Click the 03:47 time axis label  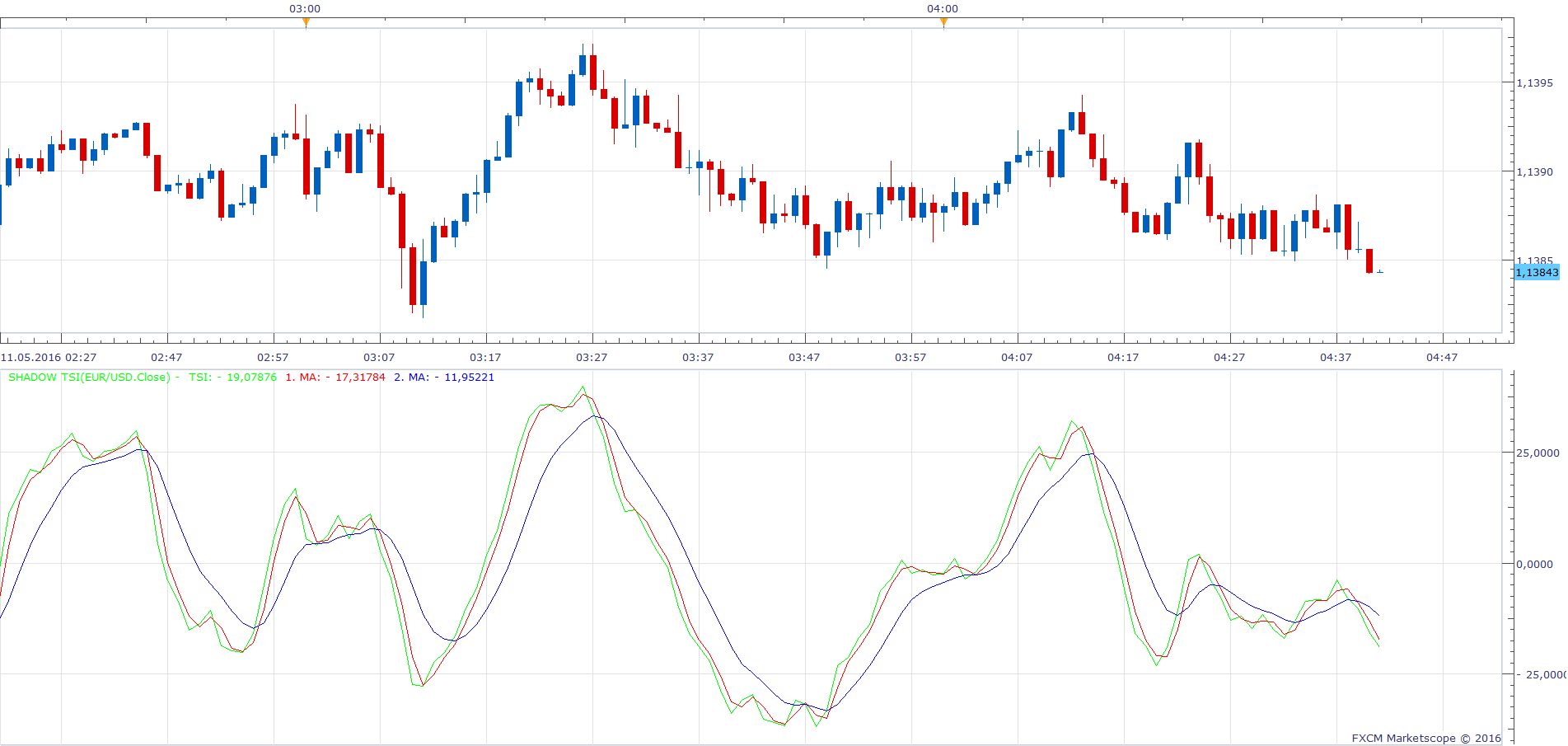click(x=804, y=358)
